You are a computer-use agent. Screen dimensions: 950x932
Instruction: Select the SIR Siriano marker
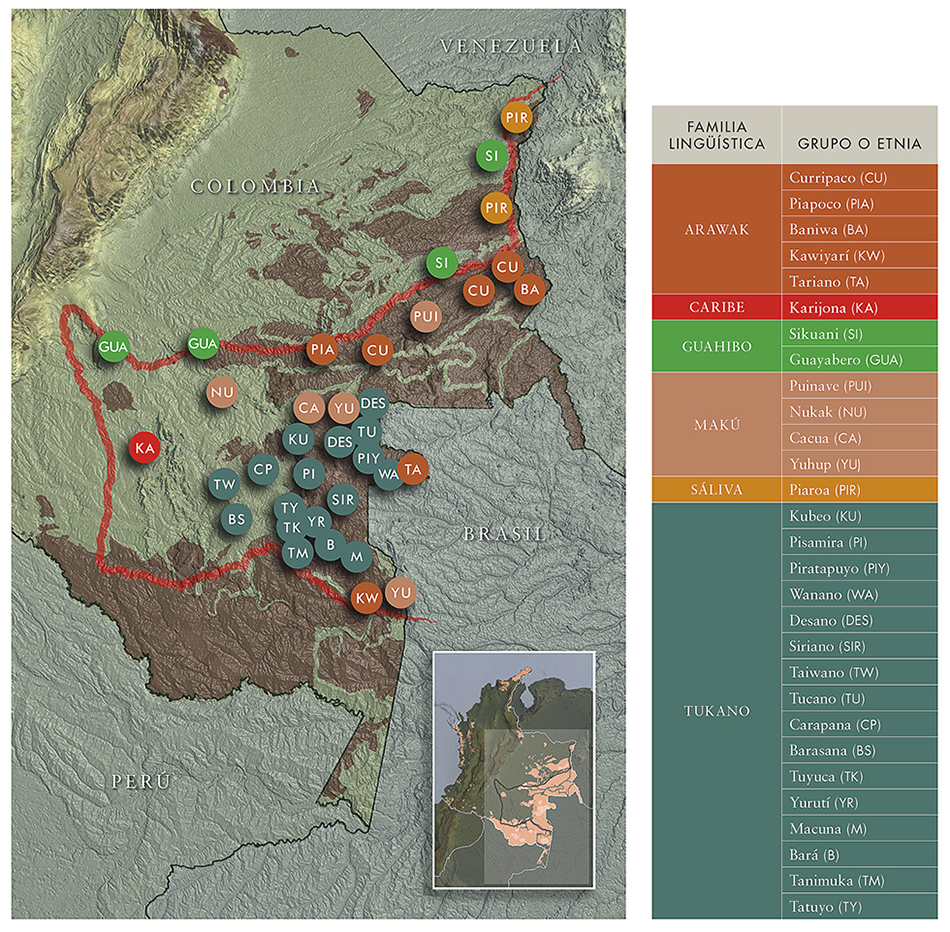point(342,498)
